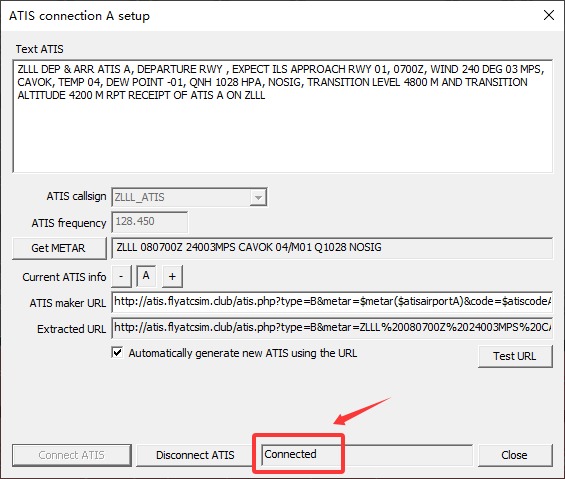The image size is (565, 479).
Task: Click the disabled Connect ATIS button
Action: 72,455
